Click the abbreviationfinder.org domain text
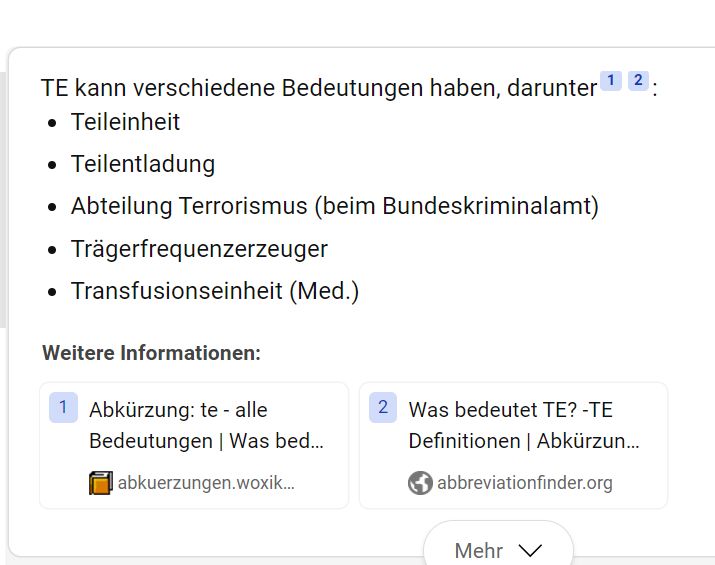Viewport: 715px width, 565px height. (x=524, y=483)
